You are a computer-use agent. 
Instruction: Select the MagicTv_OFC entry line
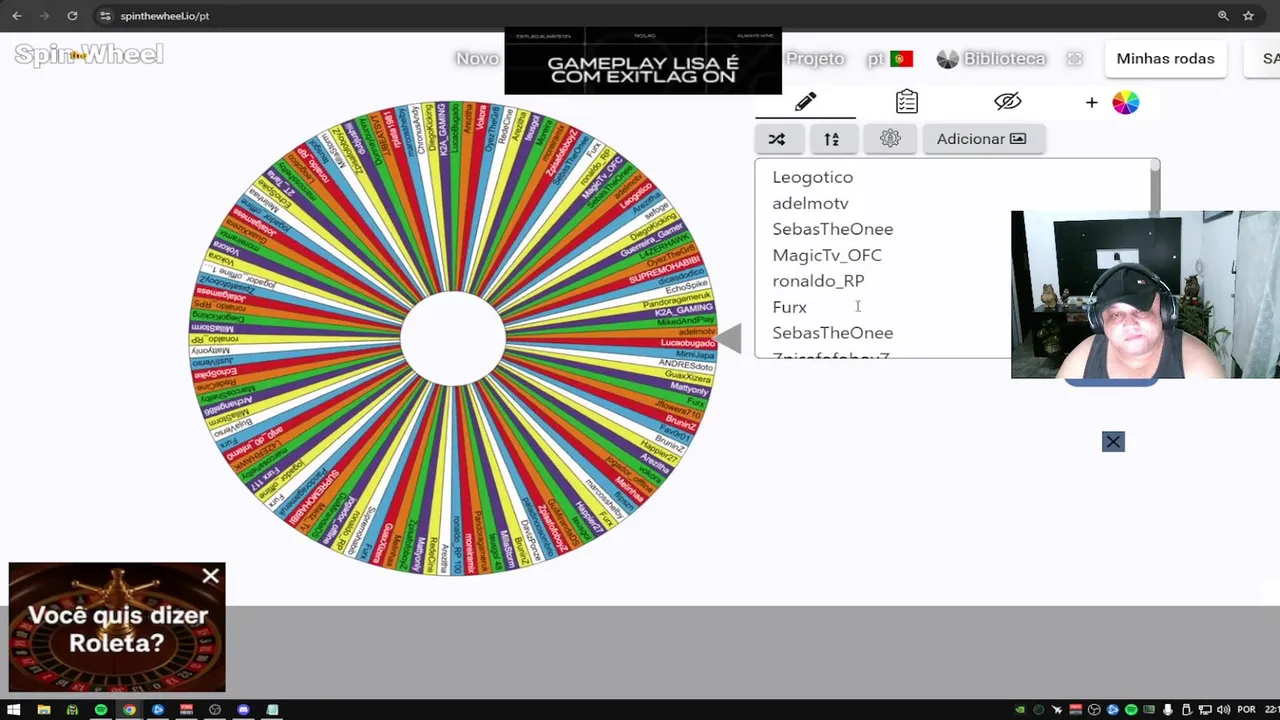(x=826, y=255)
